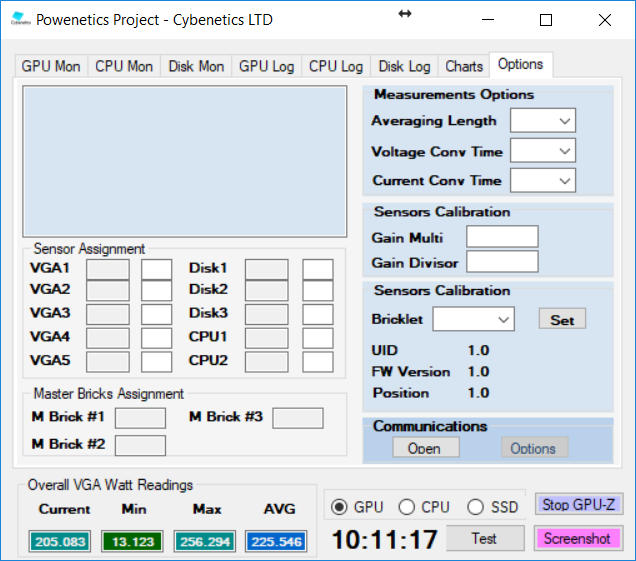636x561 pixels.
Task: Maximize the Powenetics window
Action: tap(546, 20)
